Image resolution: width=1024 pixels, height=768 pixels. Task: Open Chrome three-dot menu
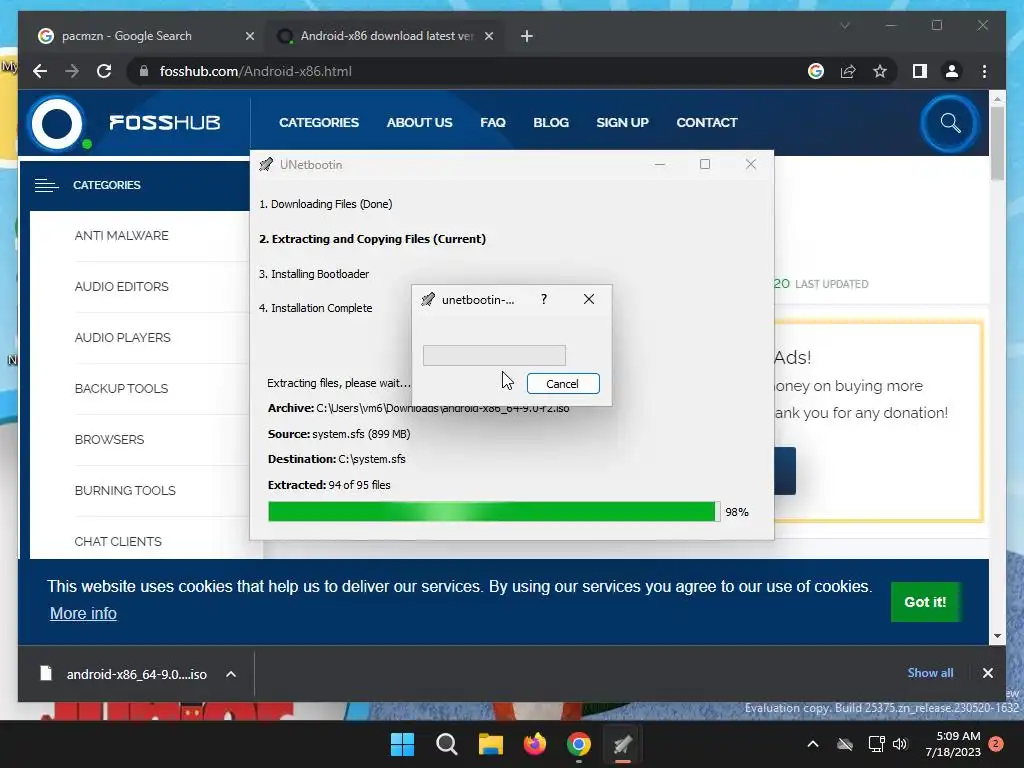point(984,71)
